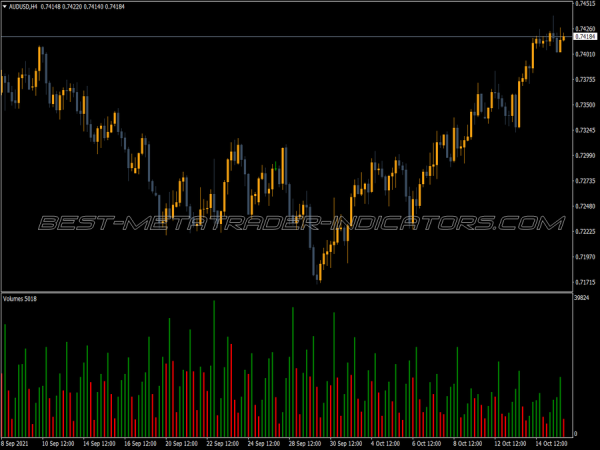Click the 14 Oct 12:00 time label
Viewport: 600px width, 450px height.
click(x=551, y=444)
